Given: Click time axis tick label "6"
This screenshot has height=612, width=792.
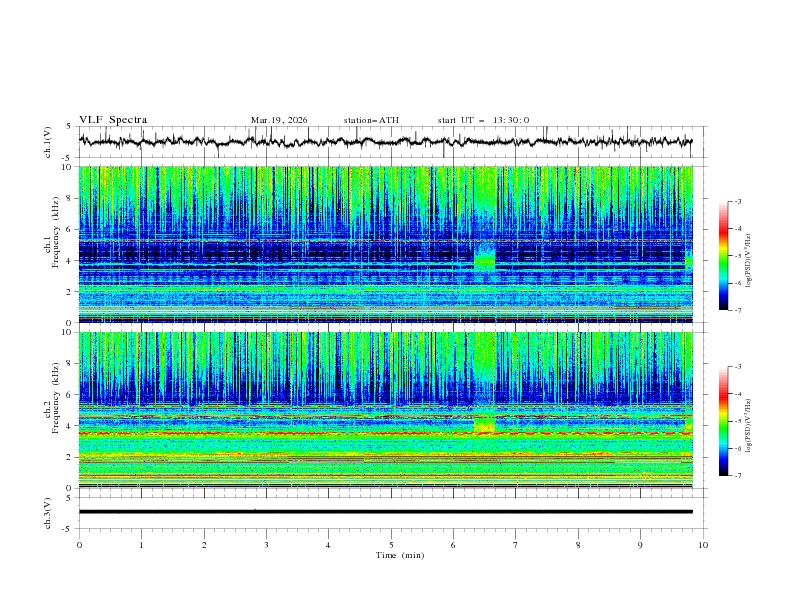Looking at the screenshot, I should [454, 545].
